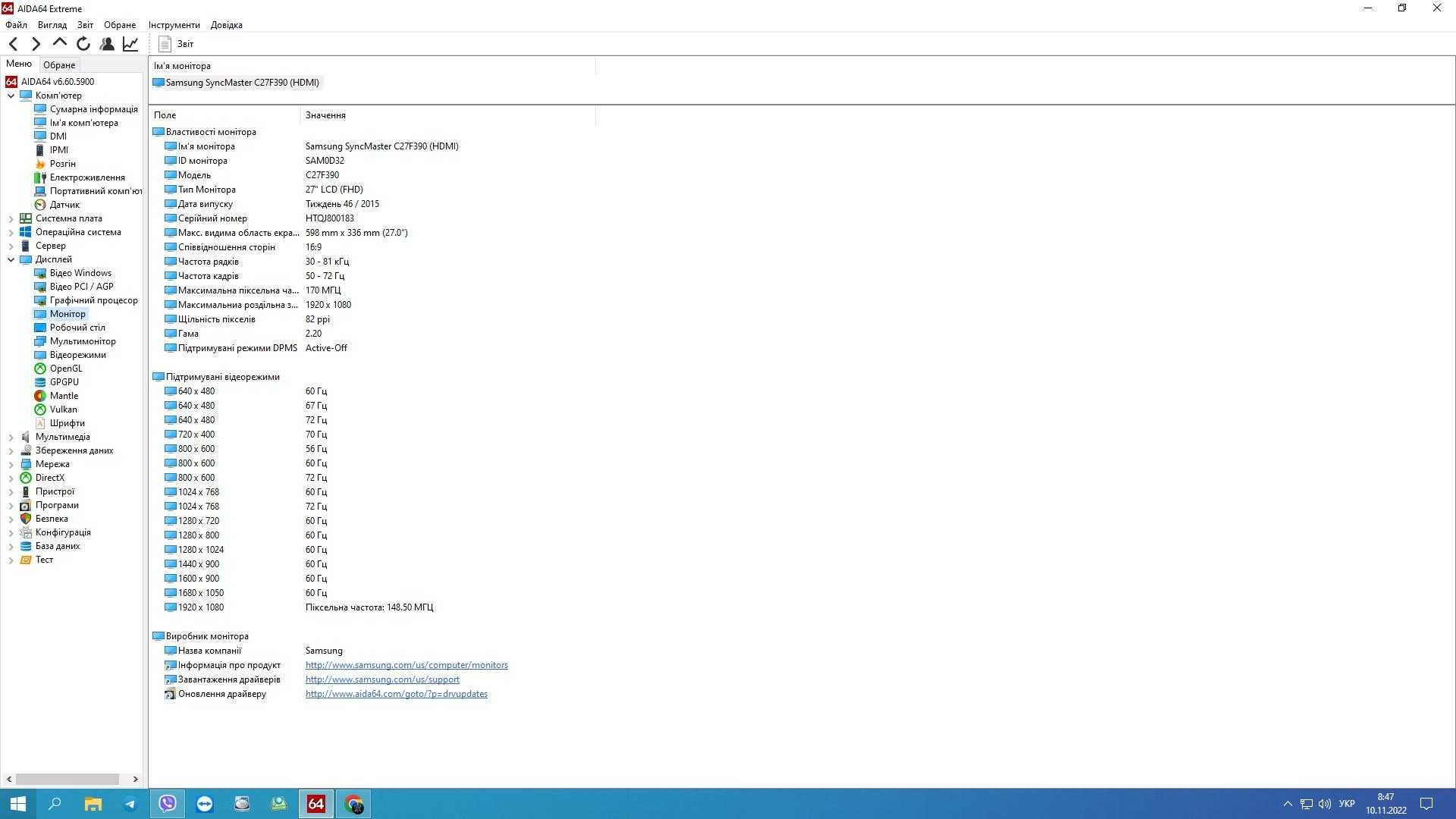This screenshot has width=1456, height=819.
Task: Expand the Мультимедіа tree node
Action: [11, 437]
